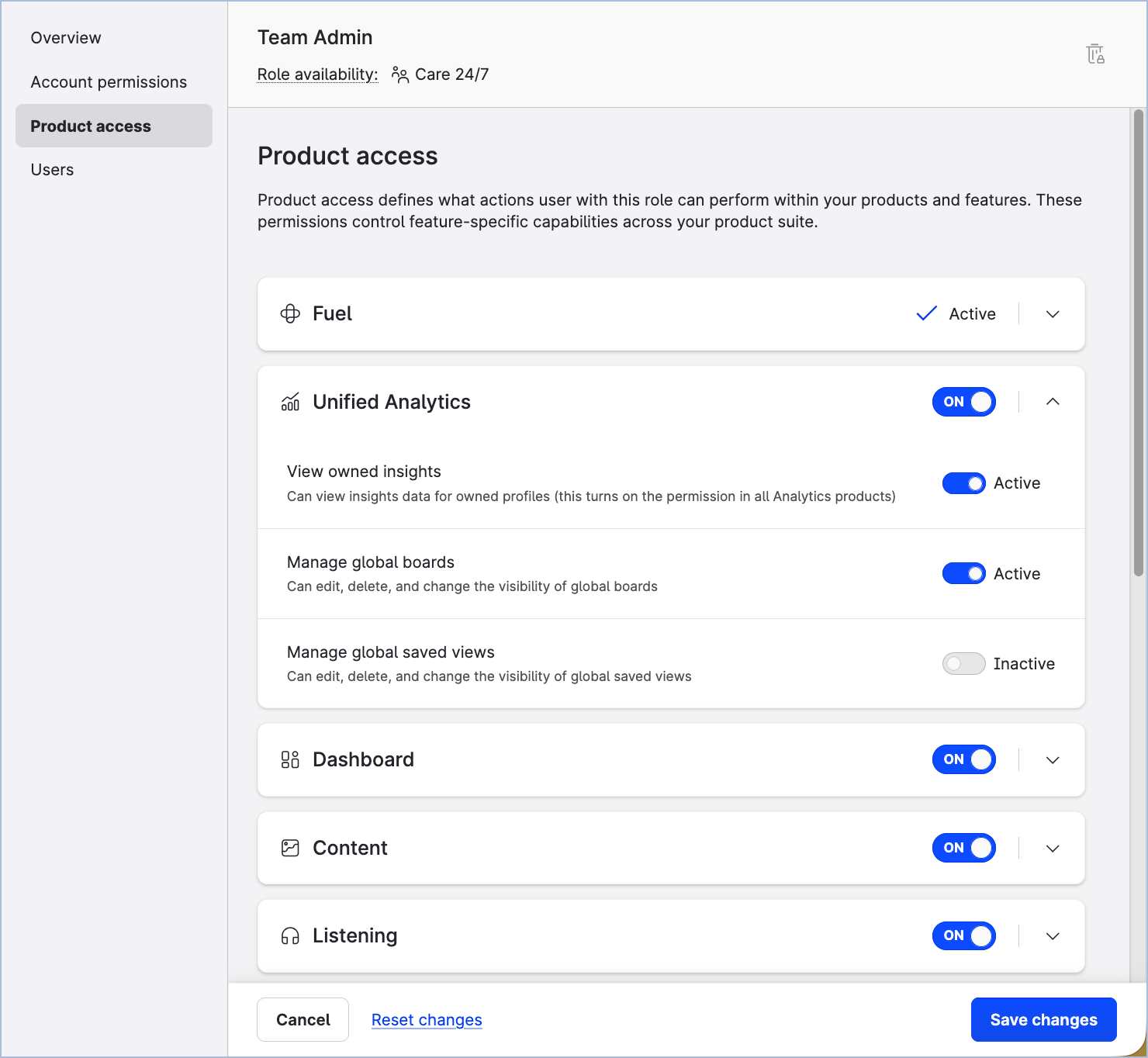Turn off the Unified Analytics ON switch
Screen dimensions: 1148x1058
pyautogui.click(x=963, y=402)
